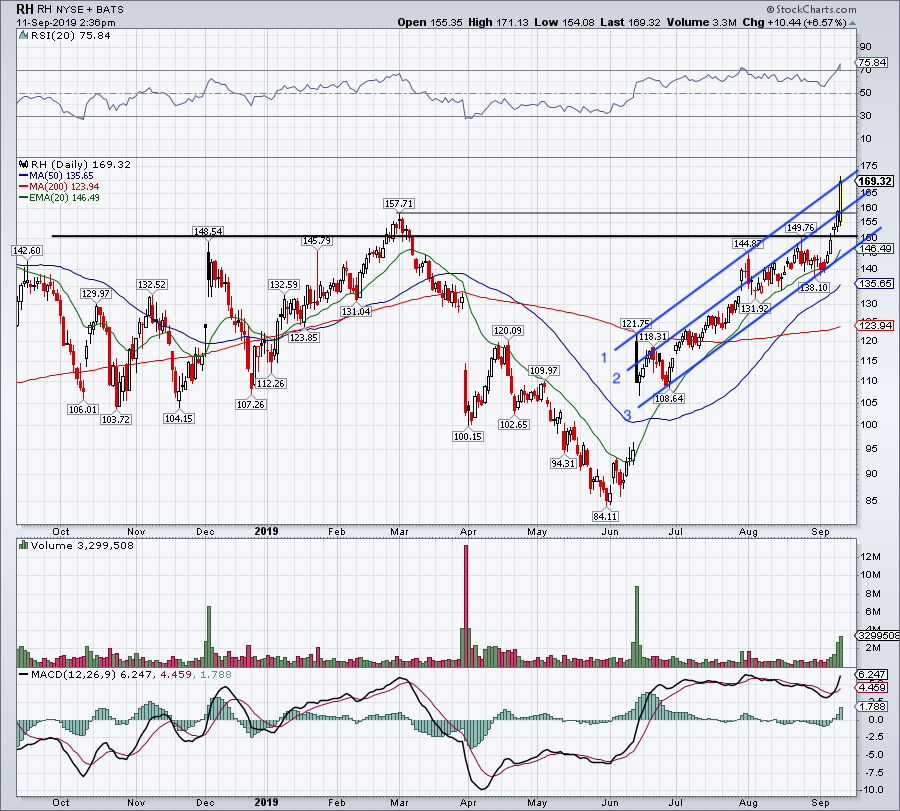Click the 'Volume 3,299,508' panel label

click(x=82, y=545)
